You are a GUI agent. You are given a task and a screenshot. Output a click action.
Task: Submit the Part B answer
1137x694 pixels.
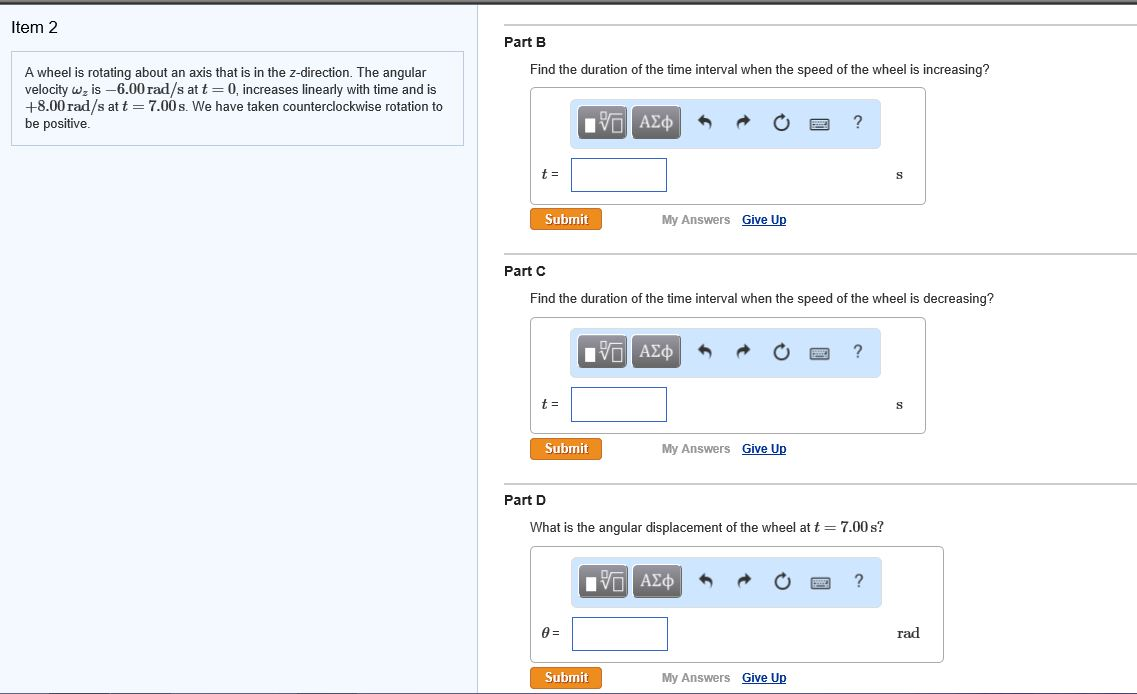click(x=566, y=219)
